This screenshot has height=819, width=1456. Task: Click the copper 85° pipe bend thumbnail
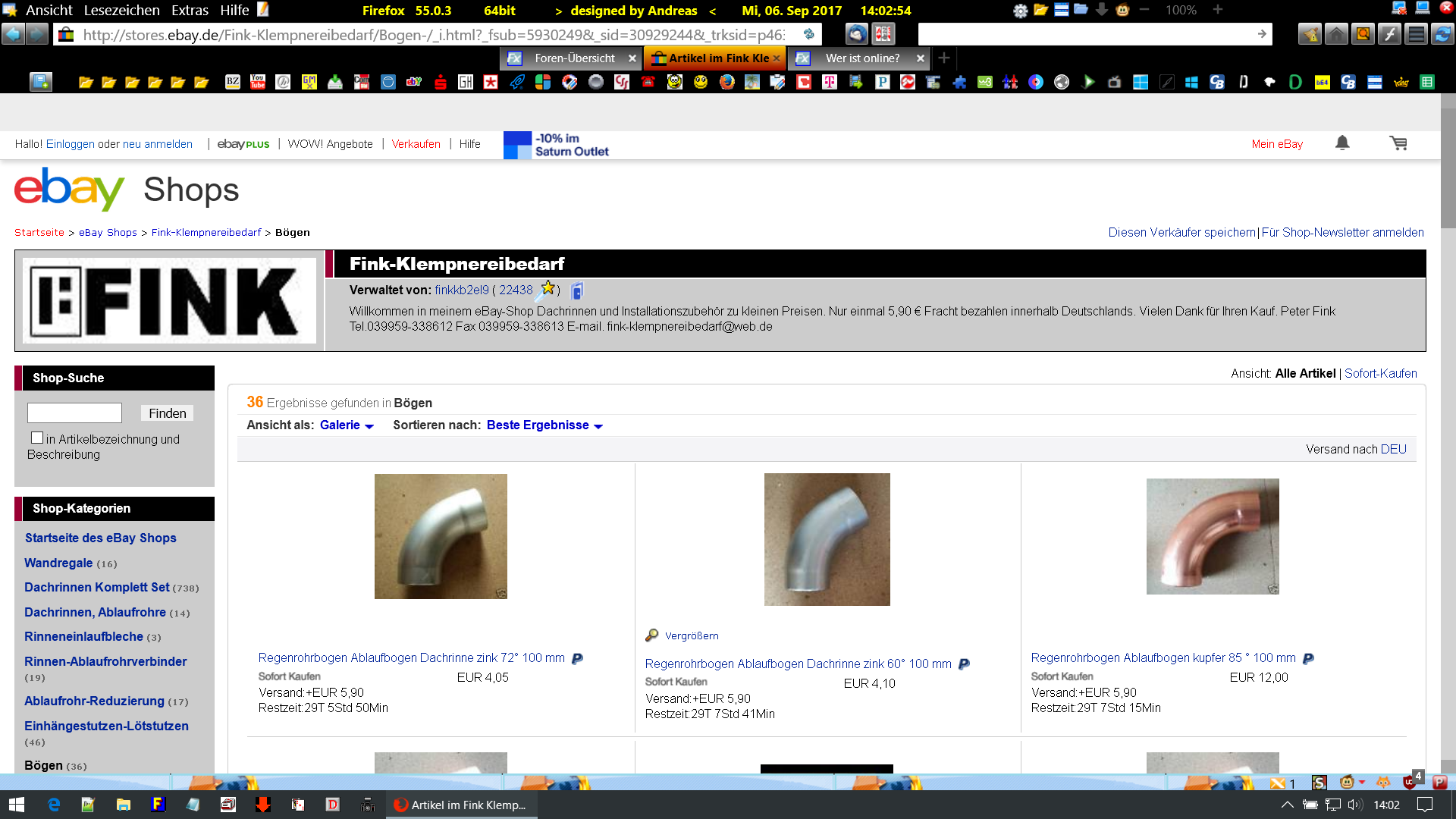tap(1212, 536)
